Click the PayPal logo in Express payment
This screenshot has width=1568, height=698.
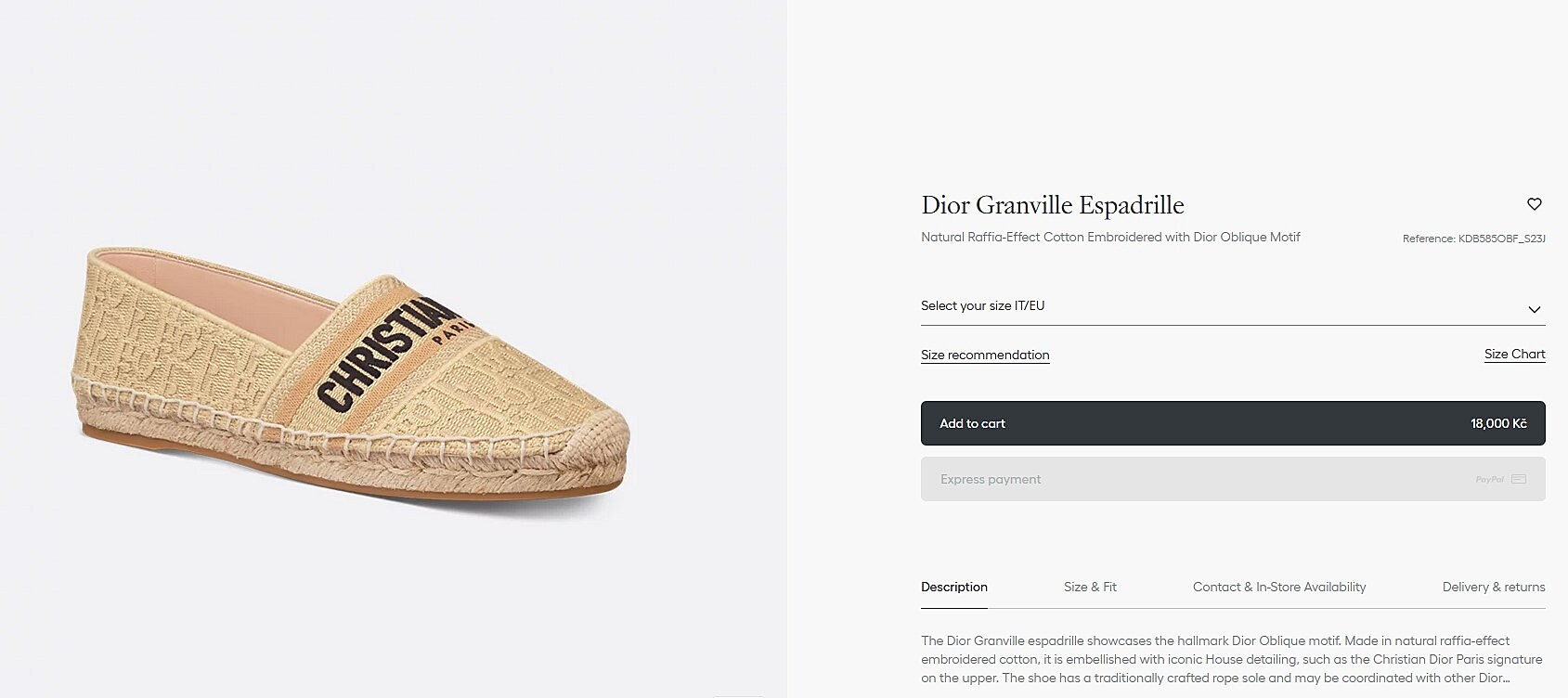[x=1489, y=480]
